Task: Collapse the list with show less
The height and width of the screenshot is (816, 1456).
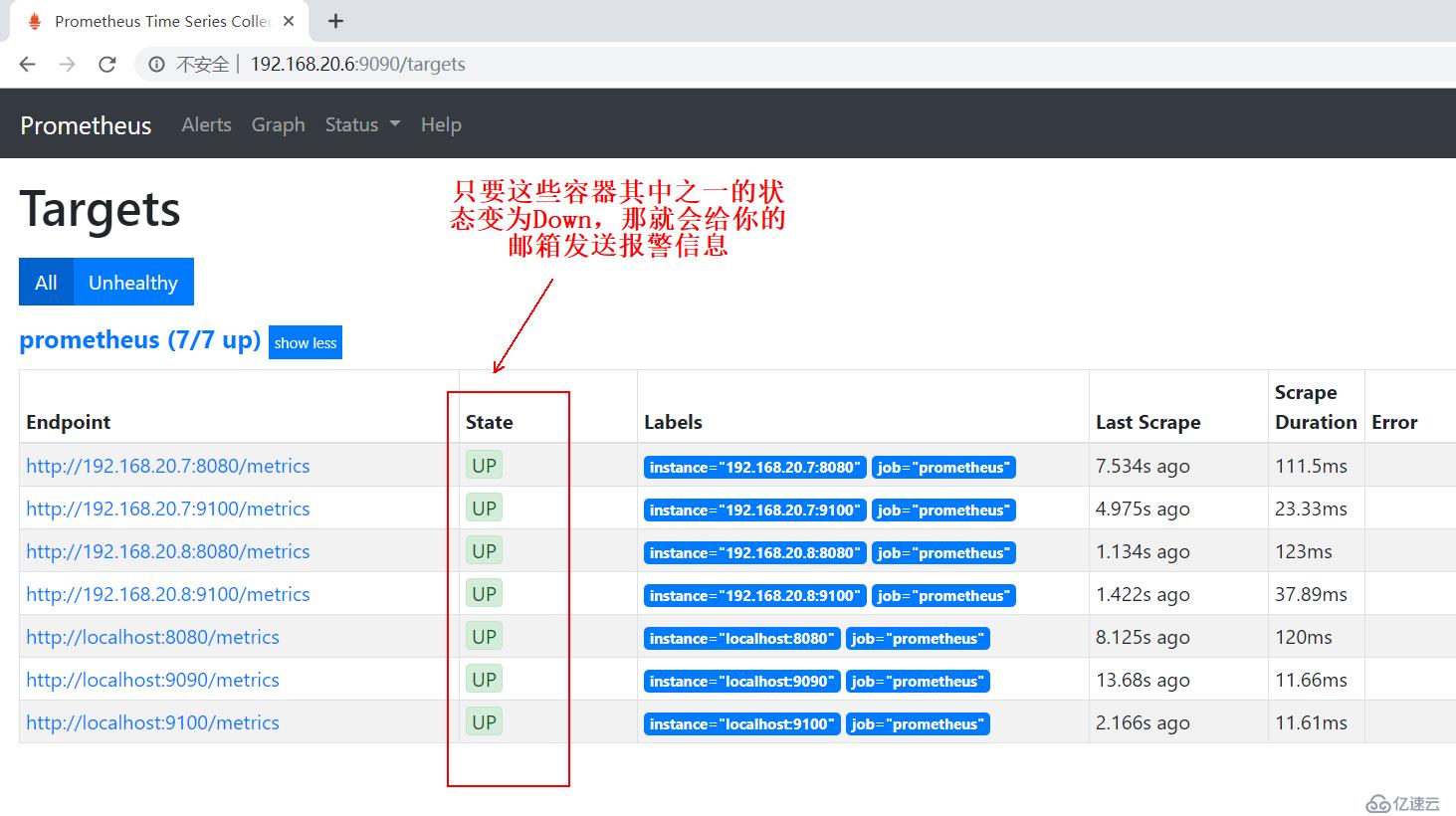Action: (306, 342)
